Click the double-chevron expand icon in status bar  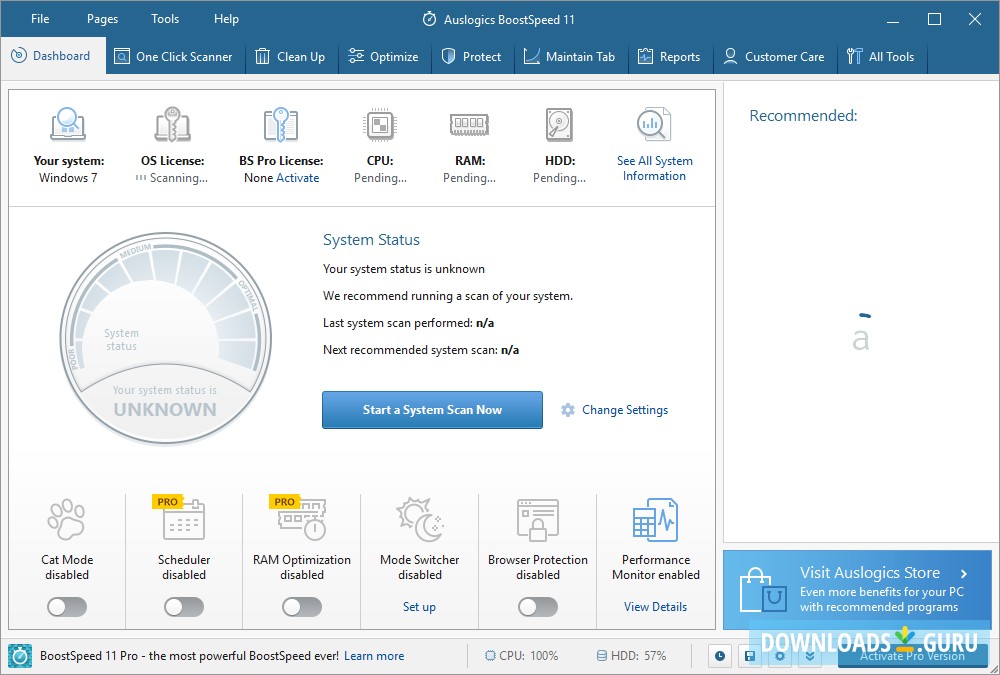click(809, 656)
